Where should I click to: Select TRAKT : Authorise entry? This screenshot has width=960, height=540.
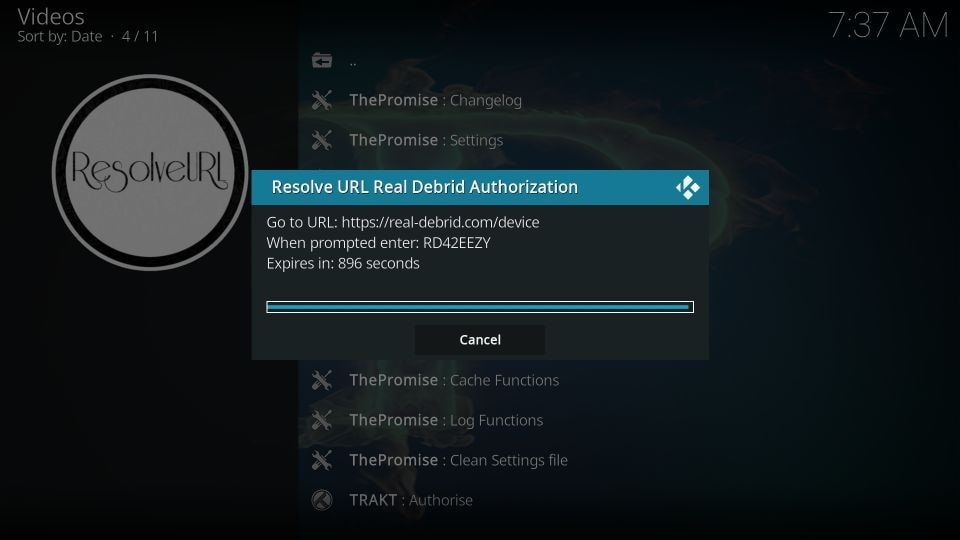point(411,500)
